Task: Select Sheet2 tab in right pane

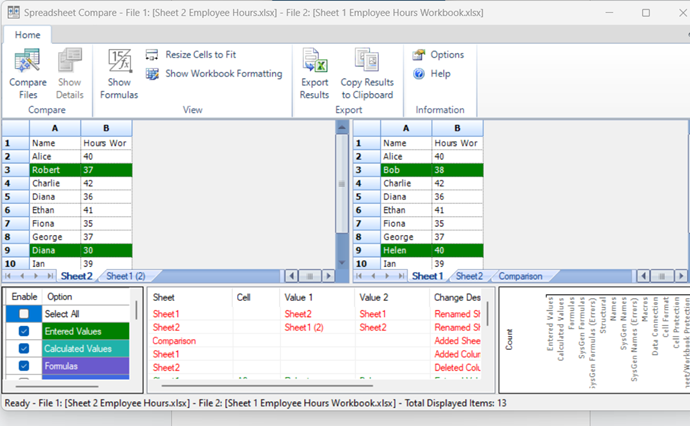Action: 469,276
